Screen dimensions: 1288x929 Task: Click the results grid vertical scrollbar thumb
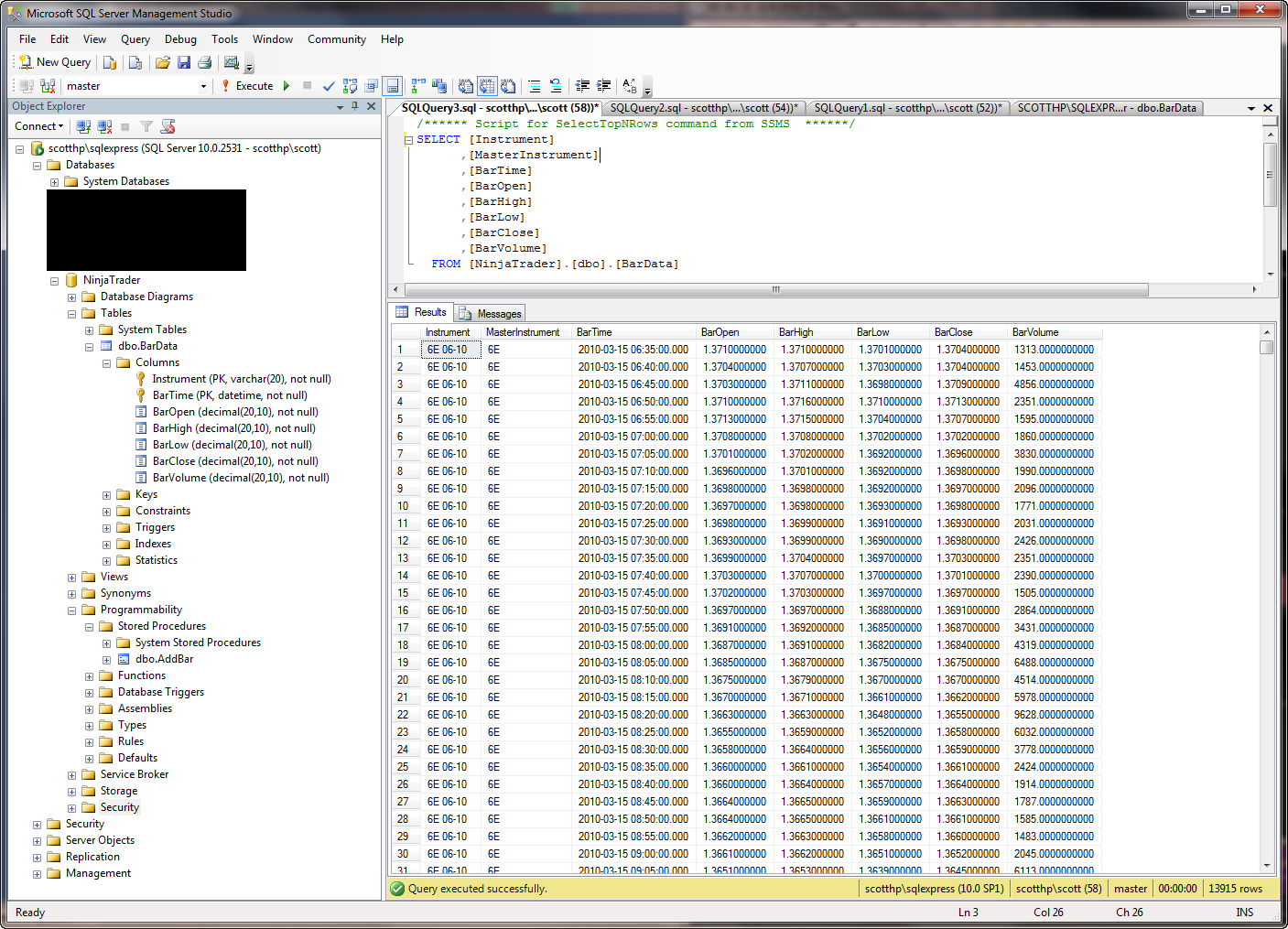[x=1267, y=347]
